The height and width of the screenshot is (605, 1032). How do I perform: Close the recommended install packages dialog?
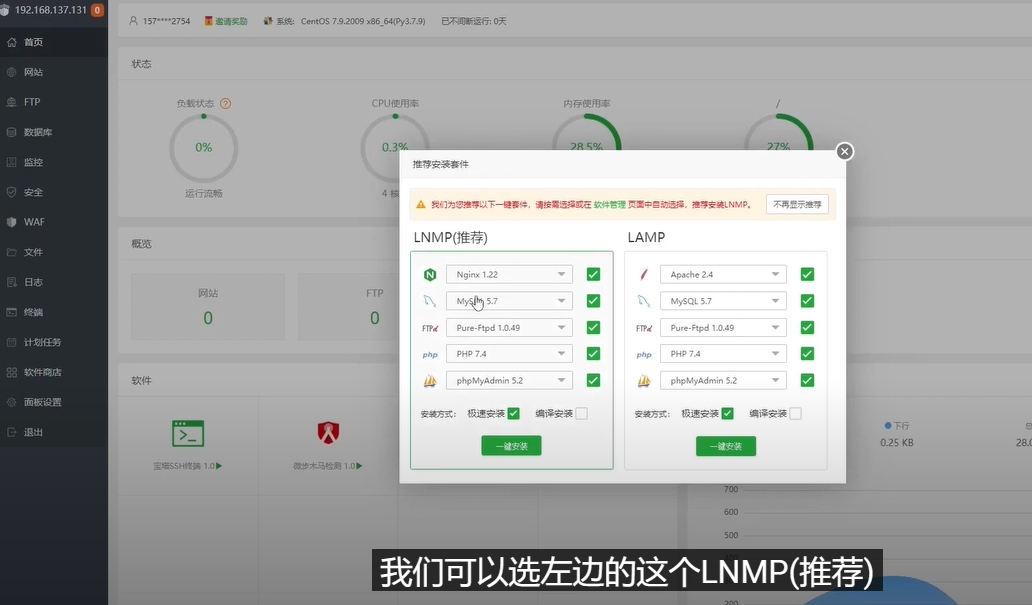(844, 151)
